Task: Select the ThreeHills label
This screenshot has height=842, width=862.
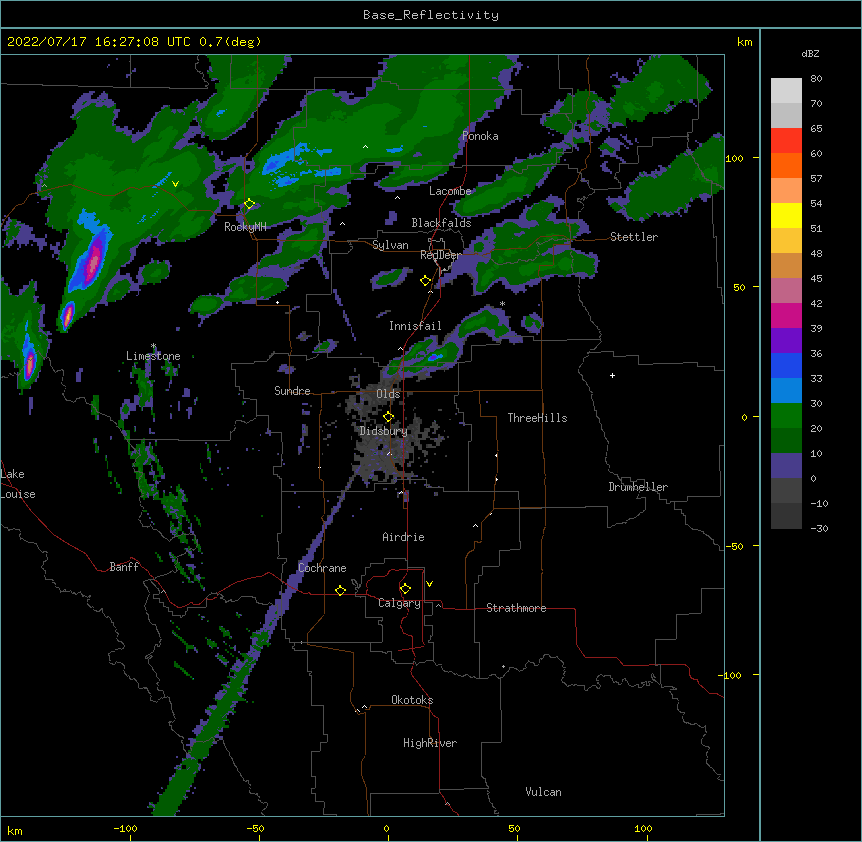Action: click(537, 418)
